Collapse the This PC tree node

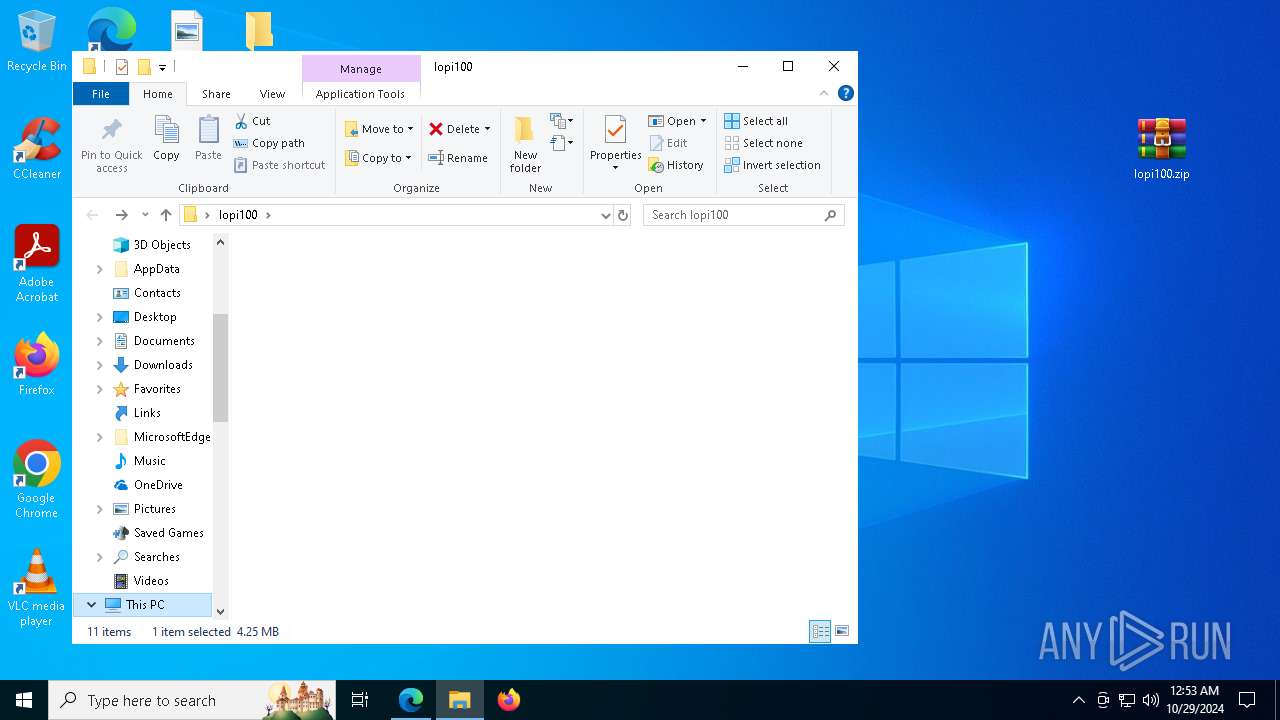click(x=91, y=605)
